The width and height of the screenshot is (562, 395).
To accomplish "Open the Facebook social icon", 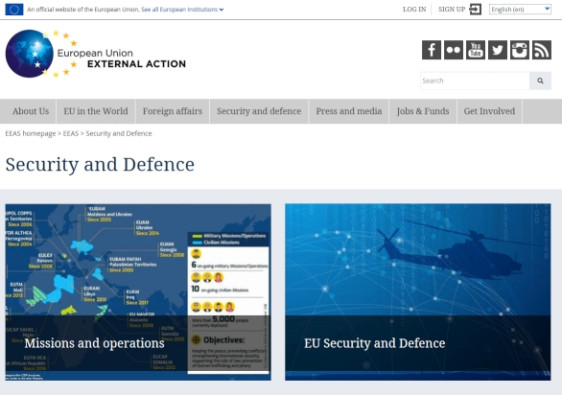I will (431, 50).
